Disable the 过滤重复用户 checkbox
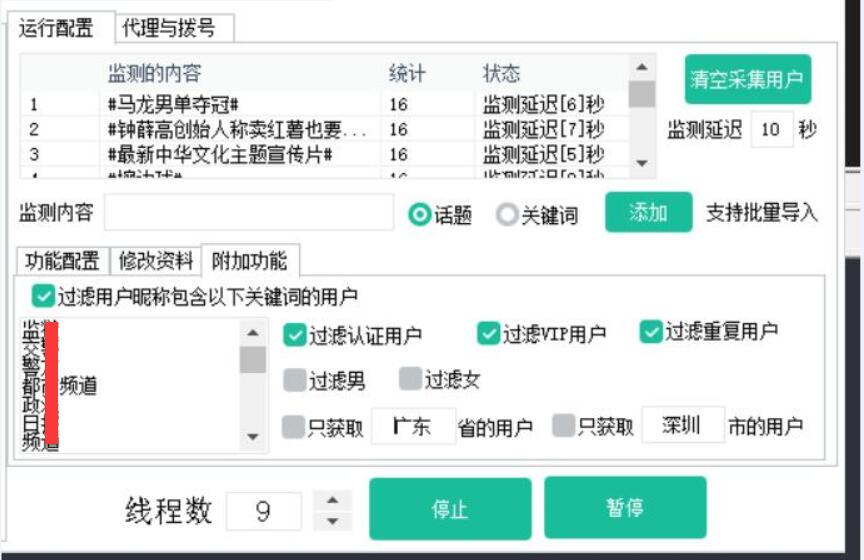Viewport: 864px width, 560px height. [x=652, y=331]
